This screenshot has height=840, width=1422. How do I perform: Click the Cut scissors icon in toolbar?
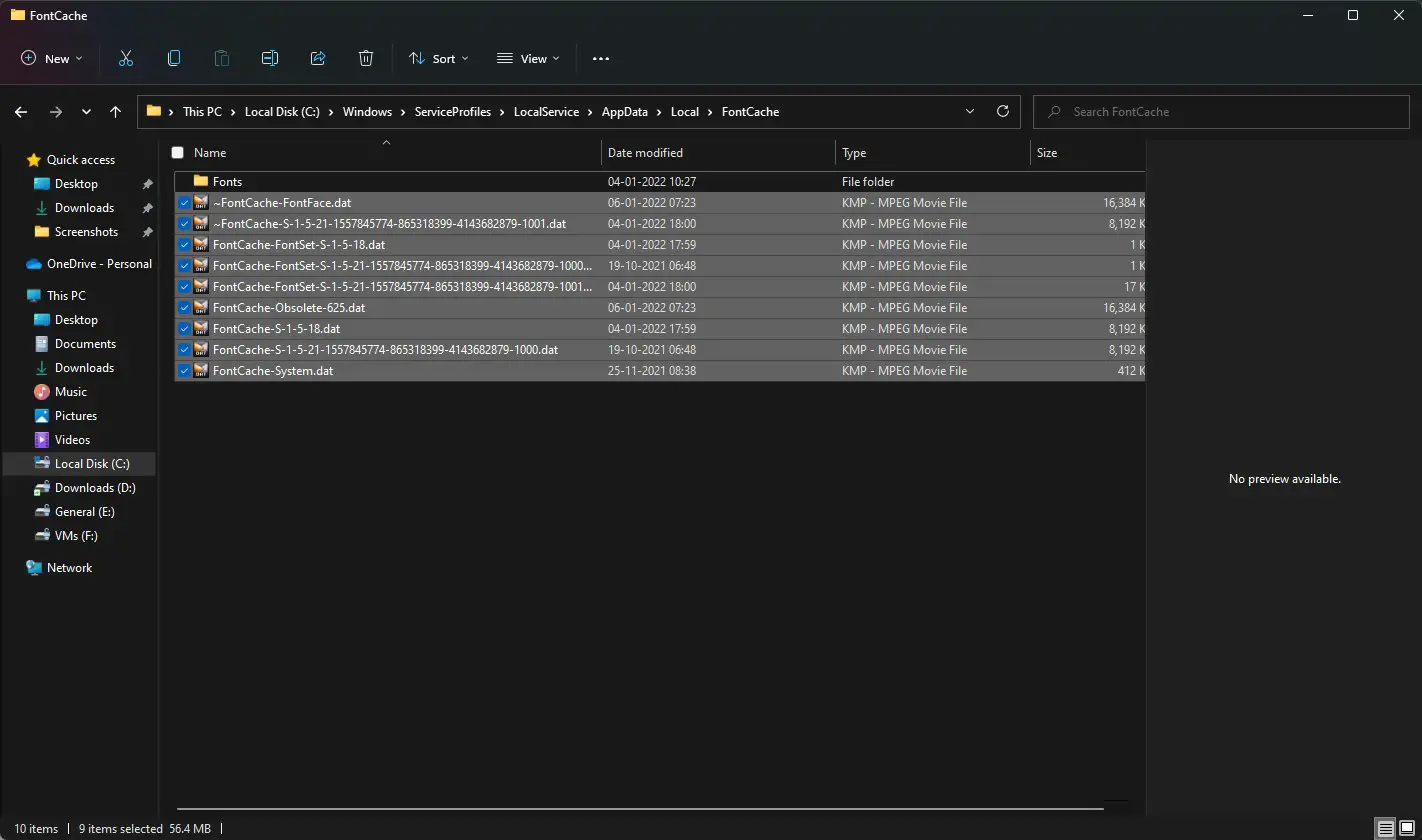[x=126, y=59]
